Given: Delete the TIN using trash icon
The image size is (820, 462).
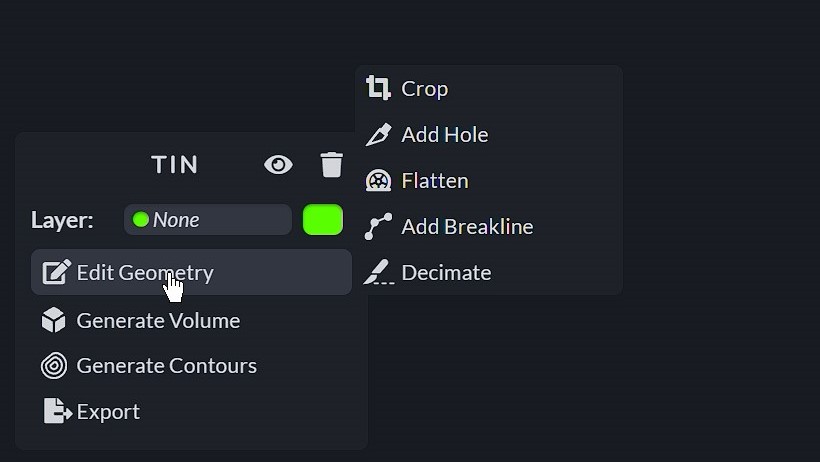Looking at the screenshot, I should (x=331, y=165).
